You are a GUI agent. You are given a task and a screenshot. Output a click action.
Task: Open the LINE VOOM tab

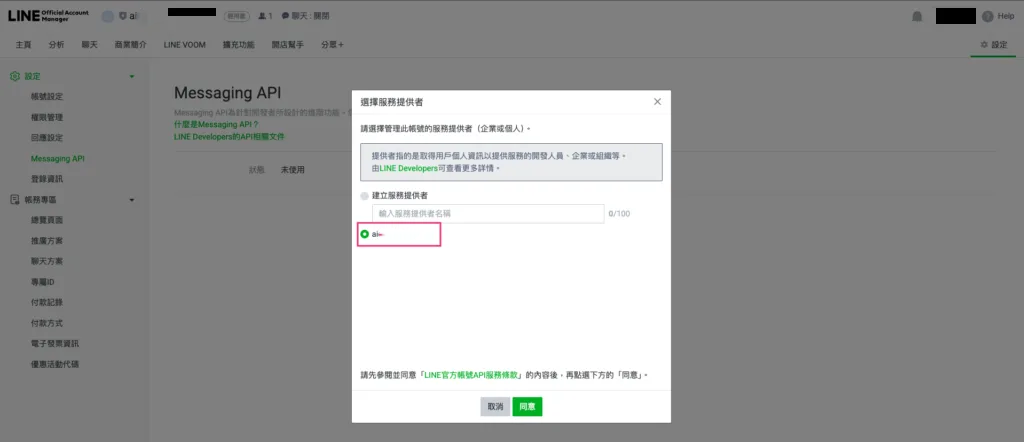click(185, 45)
